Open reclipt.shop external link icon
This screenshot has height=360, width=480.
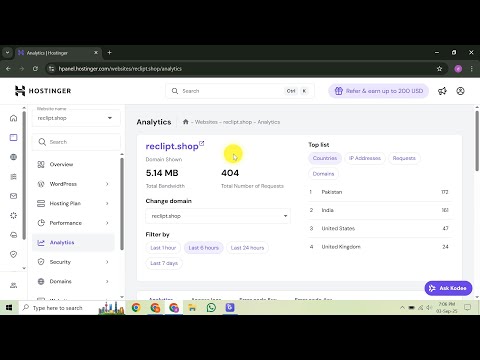(202, 143)
